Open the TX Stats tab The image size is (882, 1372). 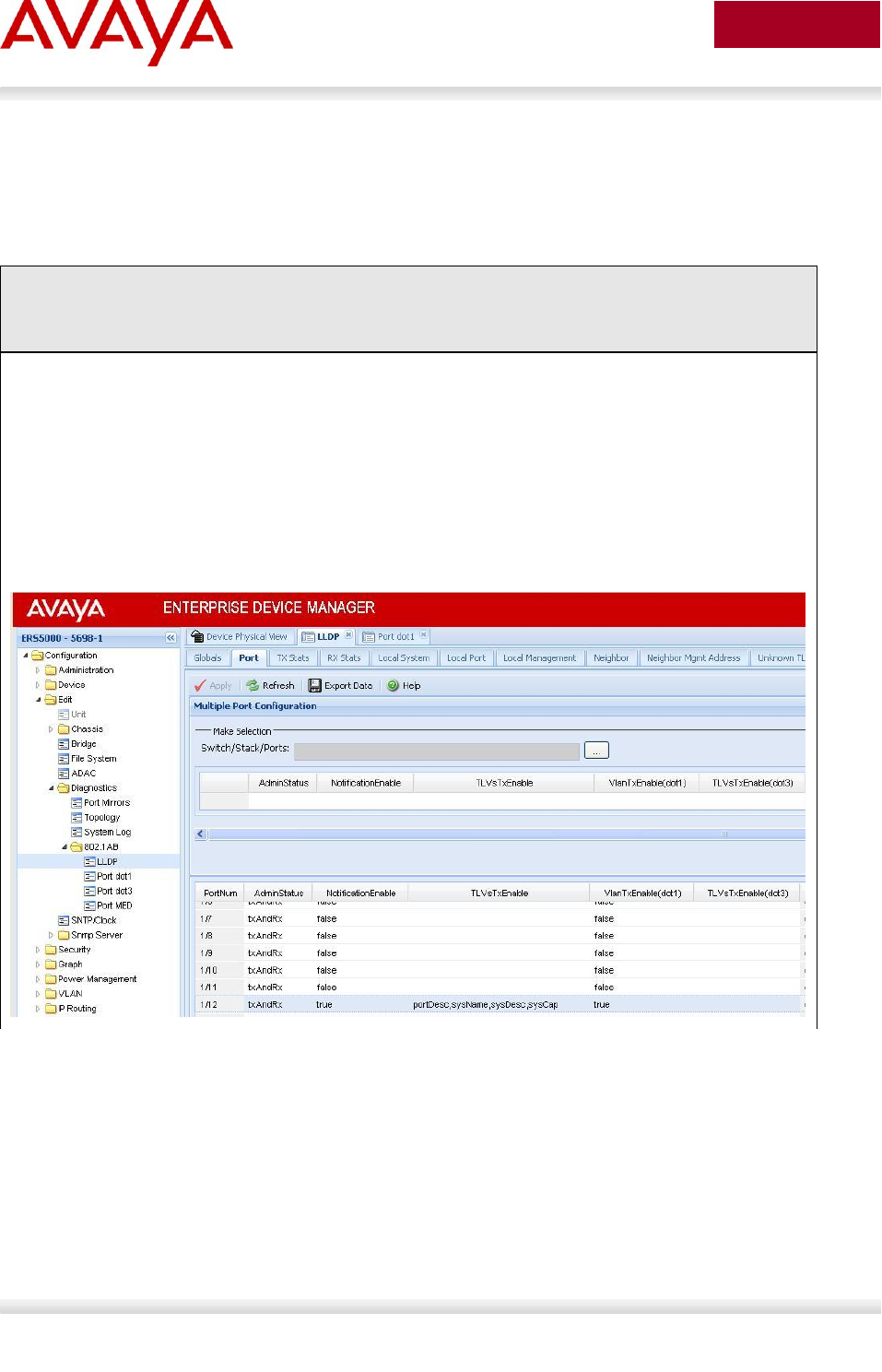[x=293, y=658]
